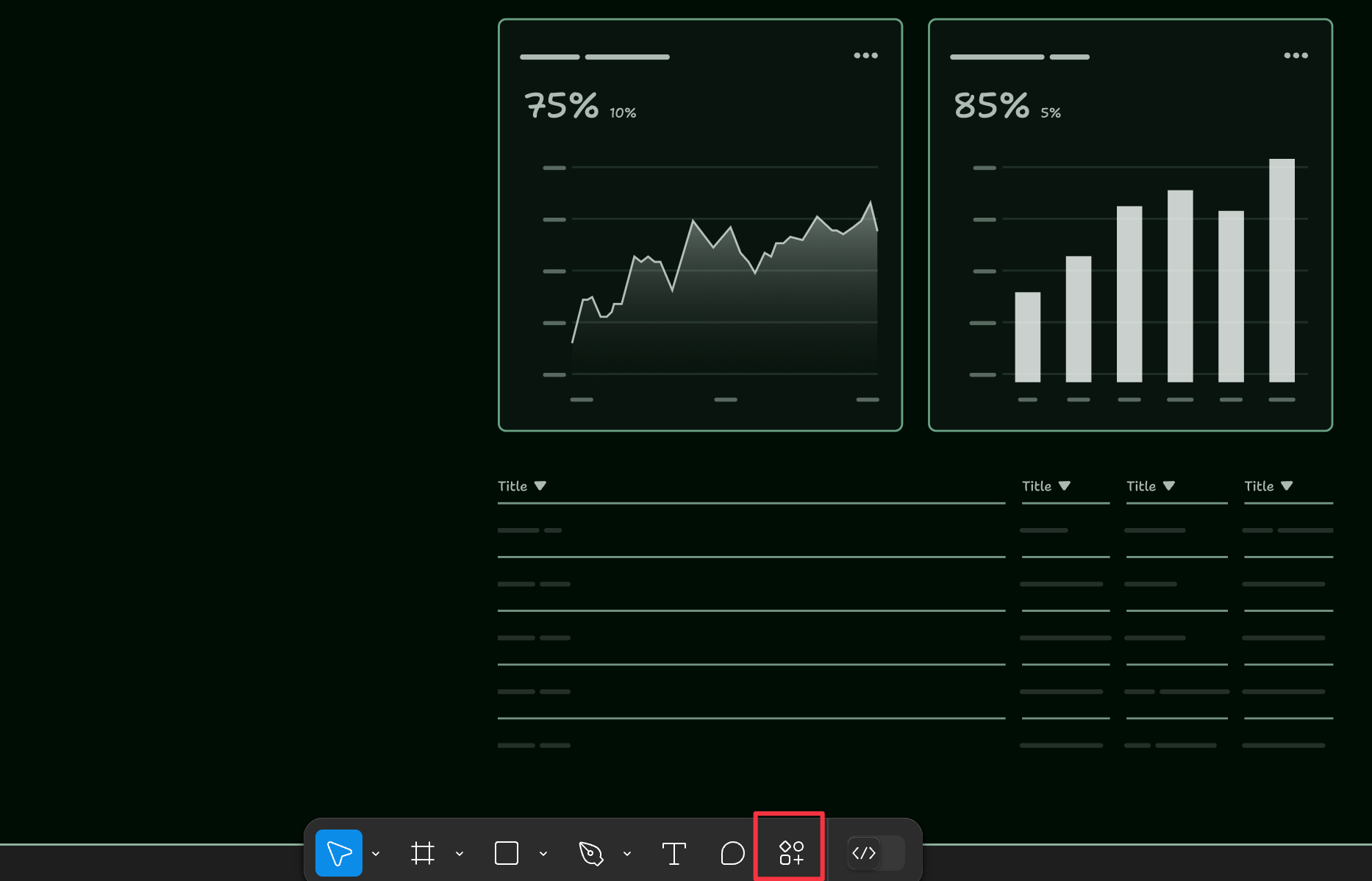Select the 75% text

tap(562, 105)
